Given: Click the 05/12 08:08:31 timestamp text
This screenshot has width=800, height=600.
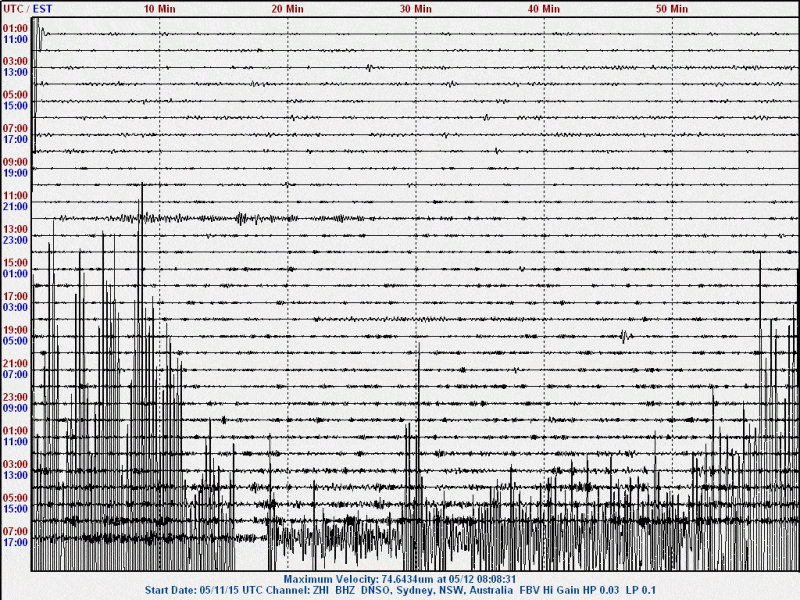Looking at the screenshot, I should 483,580.
